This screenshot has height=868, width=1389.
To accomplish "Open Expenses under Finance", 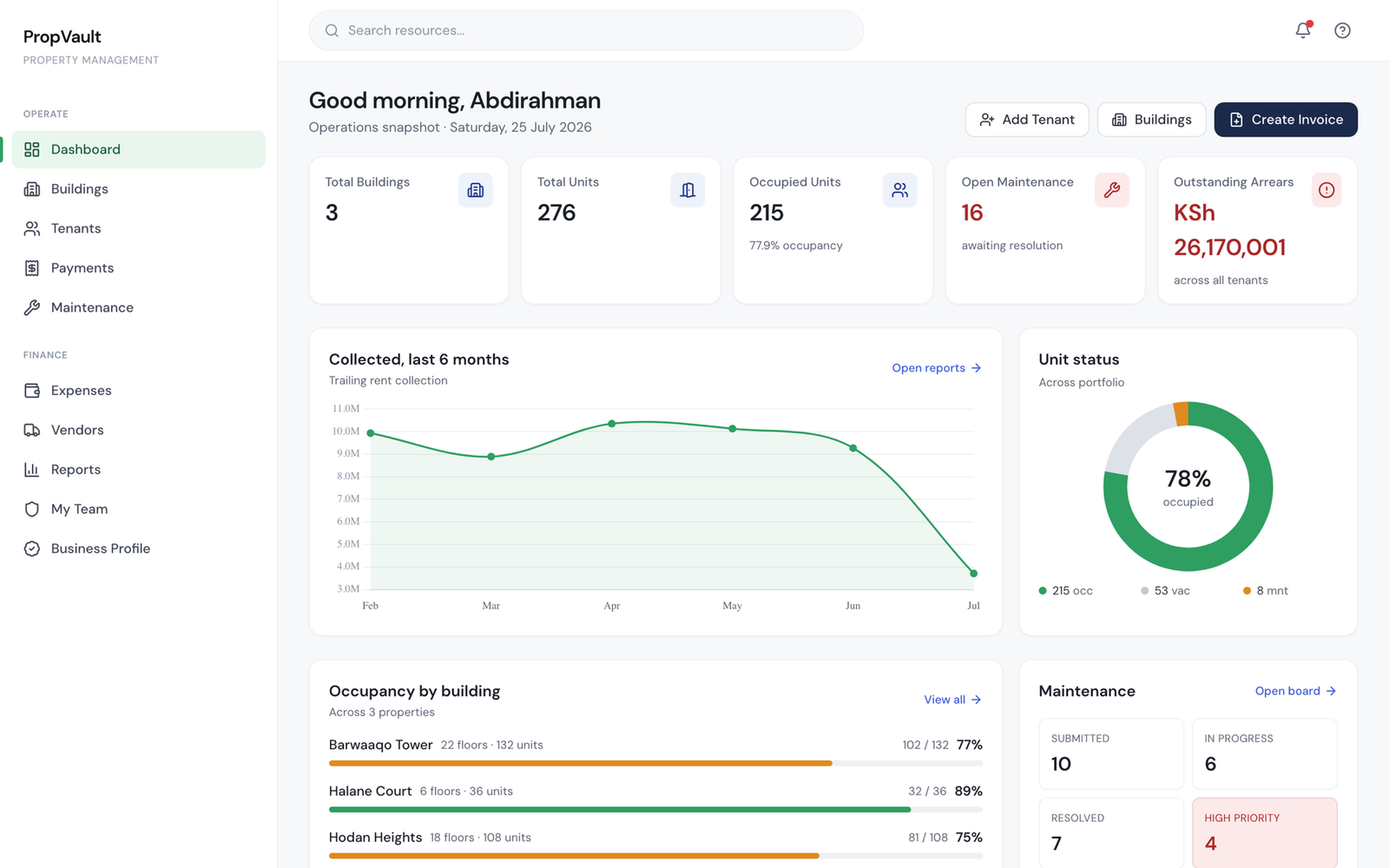I will coord(139,391).
